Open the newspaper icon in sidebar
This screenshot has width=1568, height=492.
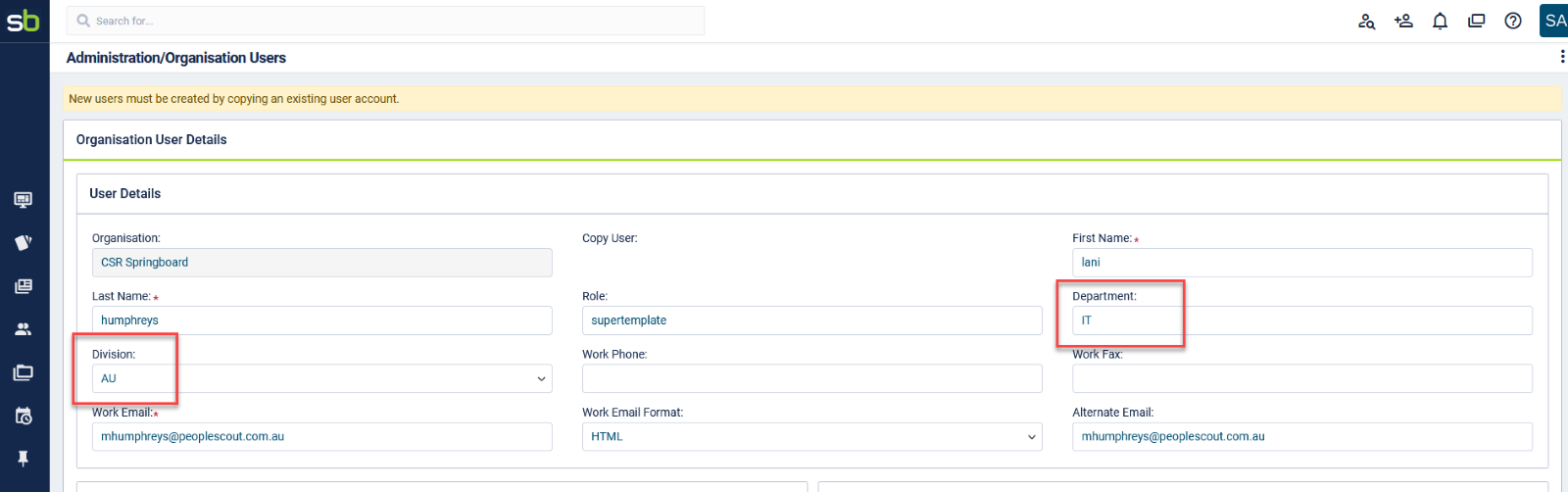click(24, 286)
